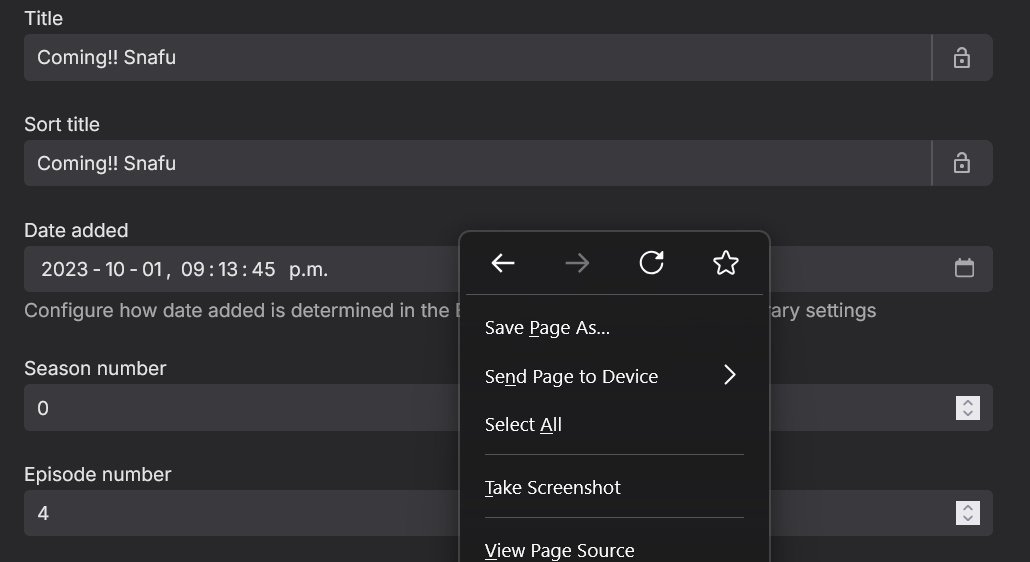Image resolution: width=1030 pixels, height=562 pixels.
Task: Click Episode number spinner arrows
Action: pyautogui.click(x=967, y=513)
